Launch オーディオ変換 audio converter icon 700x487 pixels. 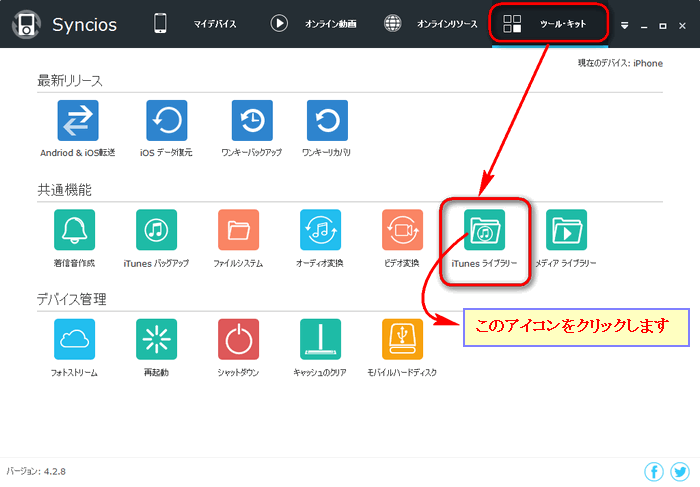320,229
